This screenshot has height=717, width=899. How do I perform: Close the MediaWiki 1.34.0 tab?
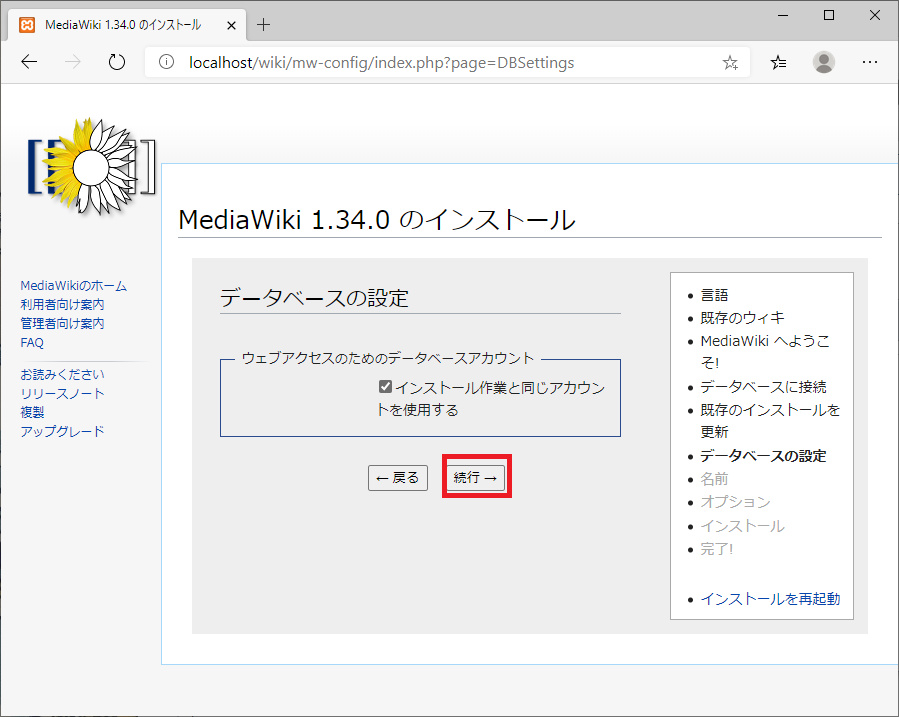point(231,25)
